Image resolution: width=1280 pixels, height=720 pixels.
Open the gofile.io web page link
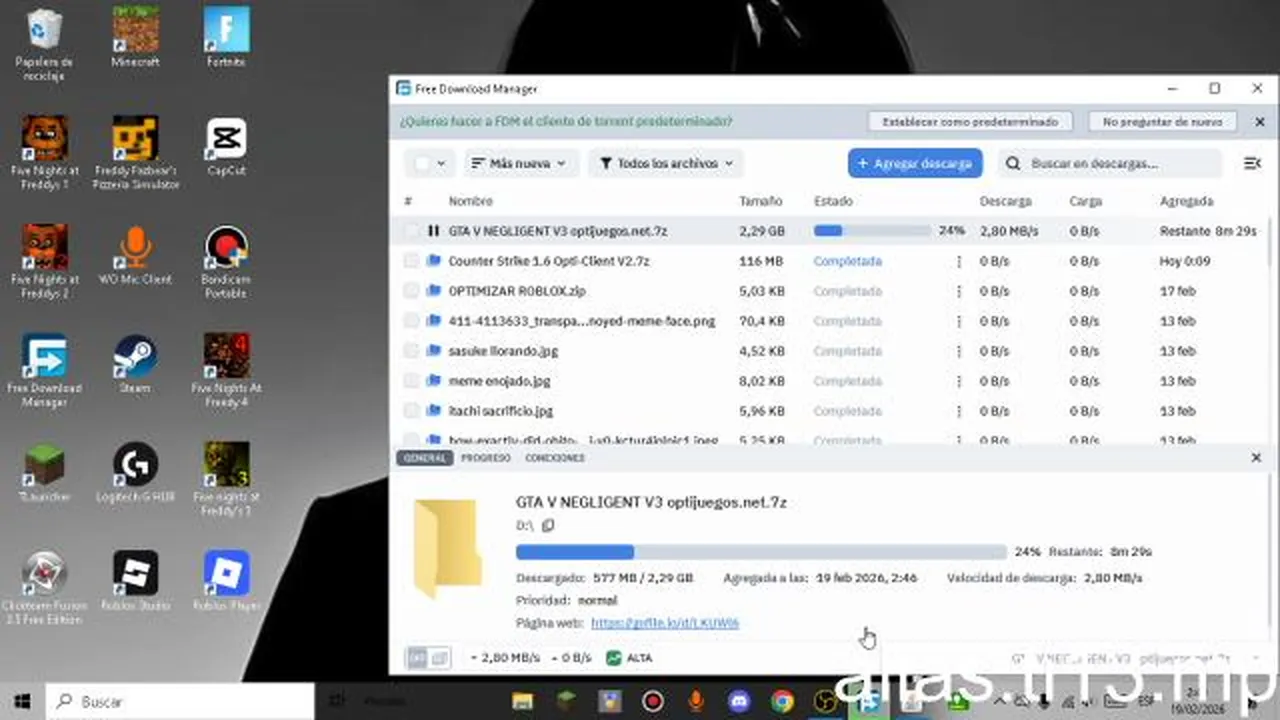(665, 623)
